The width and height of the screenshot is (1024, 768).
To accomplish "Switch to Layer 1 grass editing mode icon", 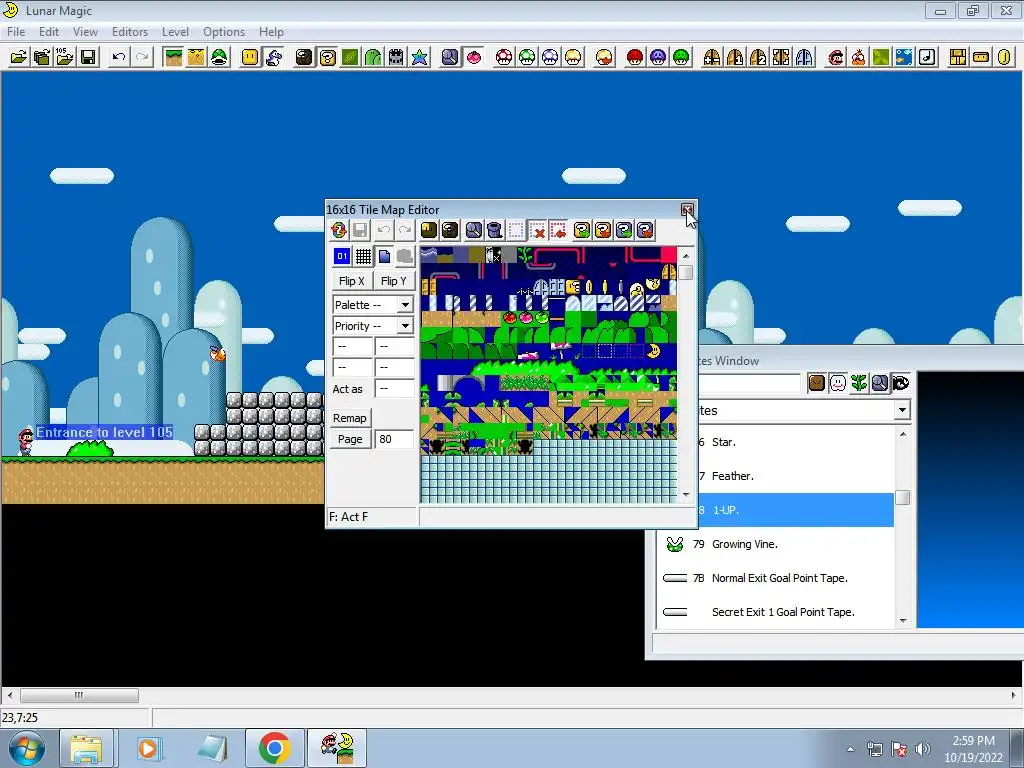I will click(173, 57).
